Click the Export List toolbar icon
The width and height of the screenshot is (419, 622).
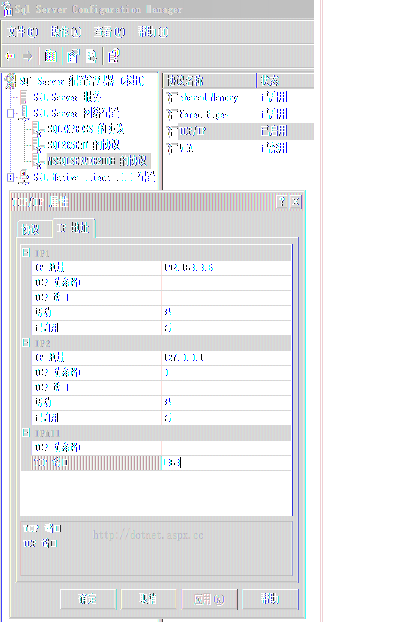(x=92, y=56)
